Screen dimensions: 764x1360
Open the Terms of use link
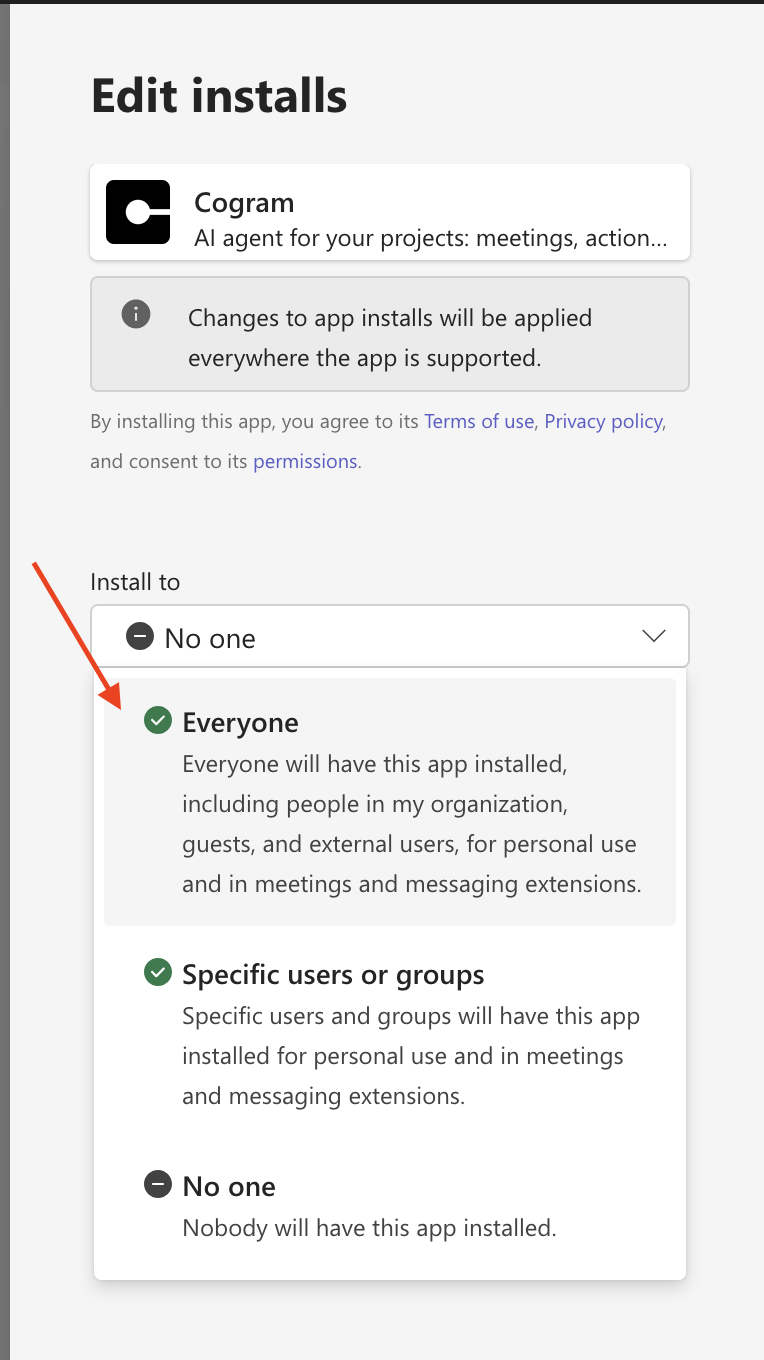pos(479,421)
